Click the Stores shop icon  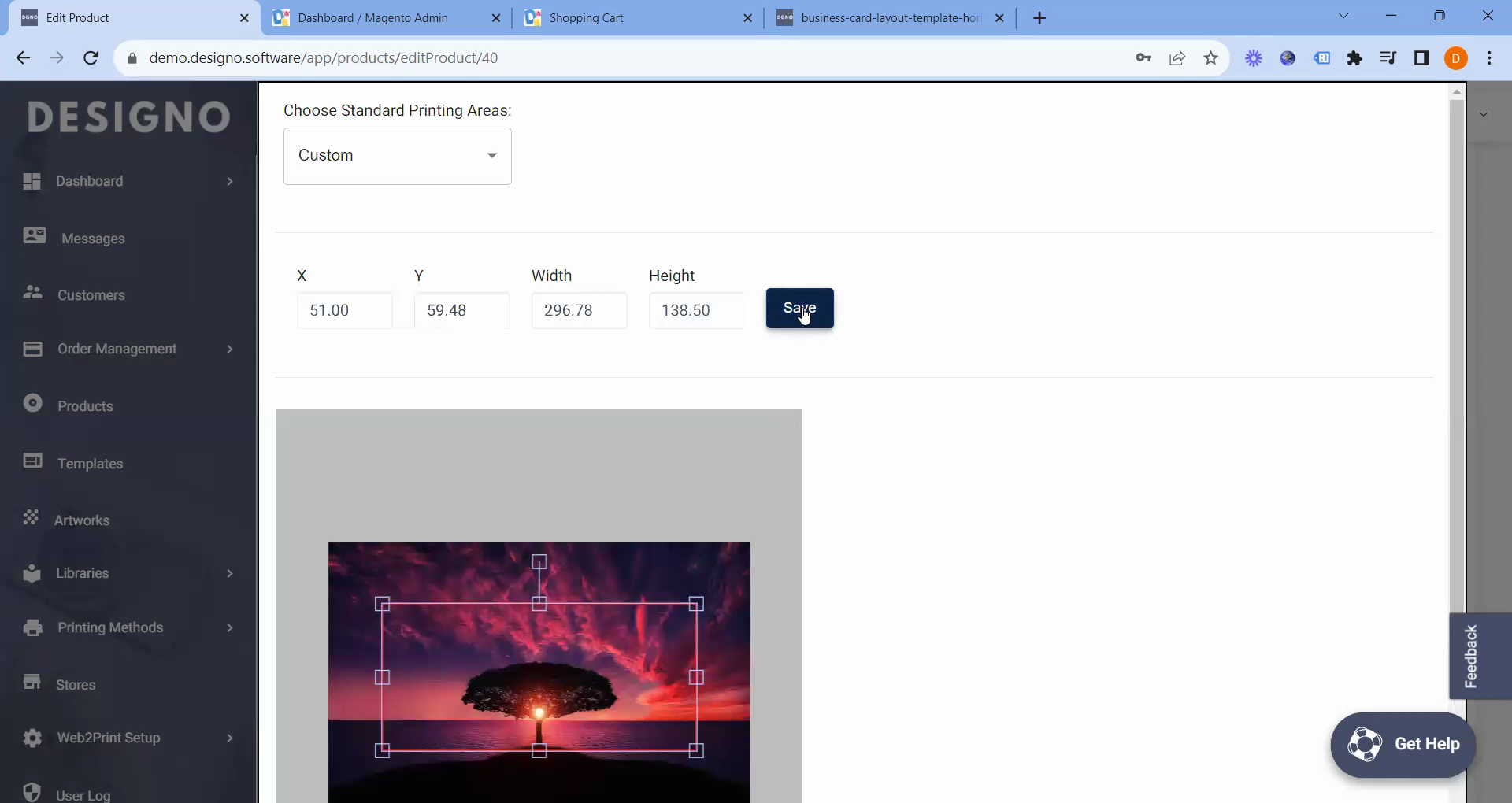tap(32, 683)
